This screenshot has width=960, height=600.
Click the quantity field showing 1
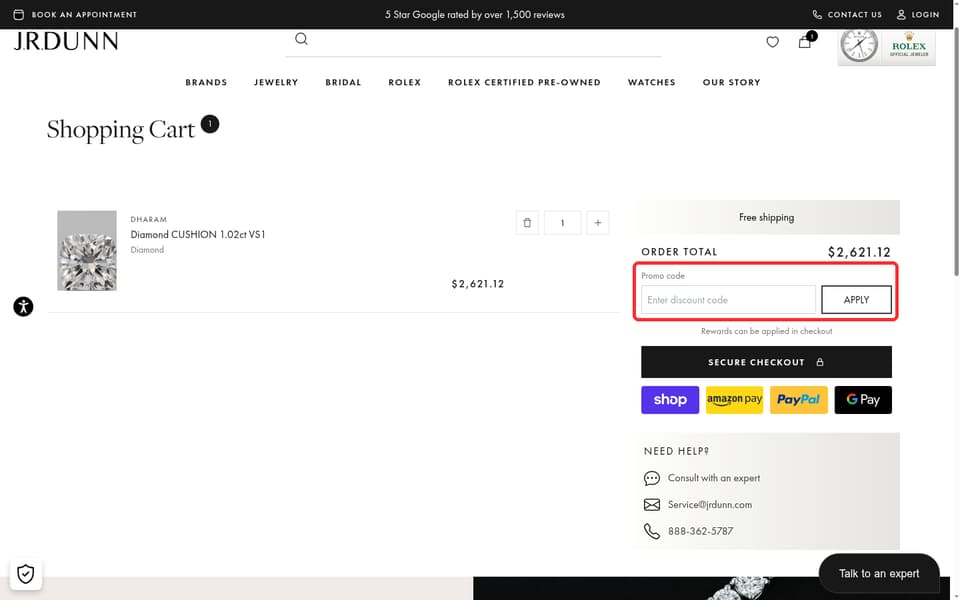(563, 223)
